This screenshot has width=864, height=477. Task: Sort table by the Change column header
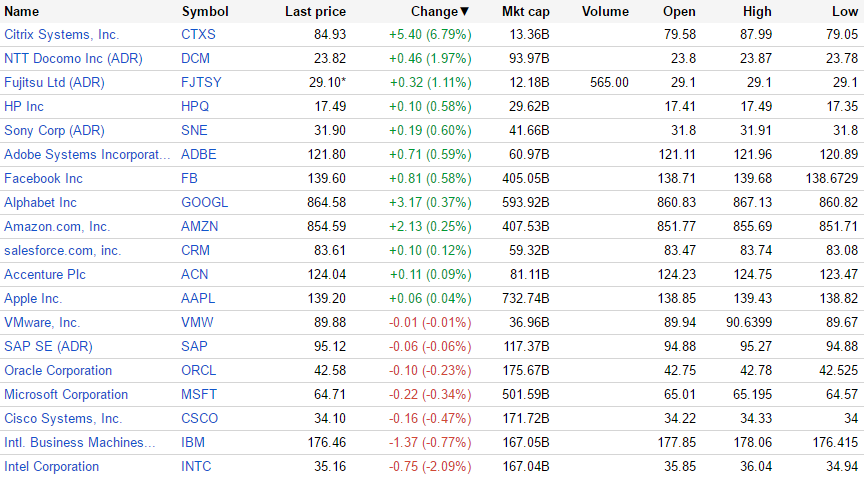[438, 12]
